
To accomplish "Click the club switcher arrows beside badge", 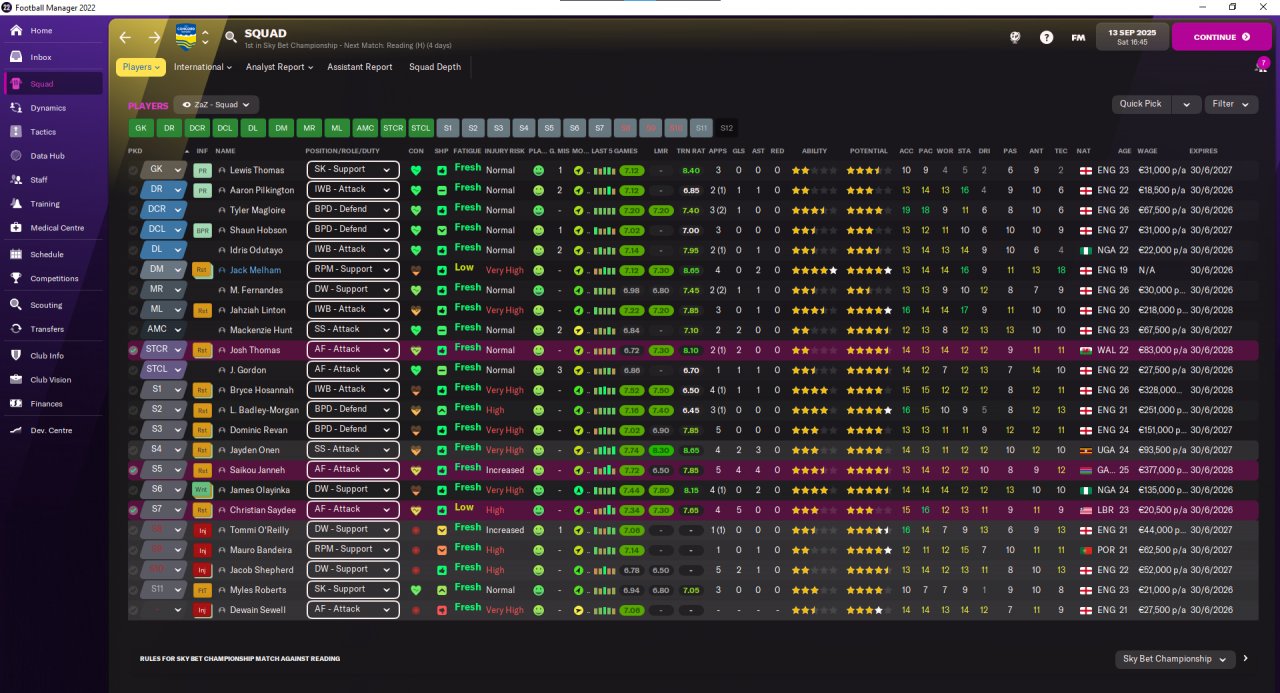I will click(206, 37).
